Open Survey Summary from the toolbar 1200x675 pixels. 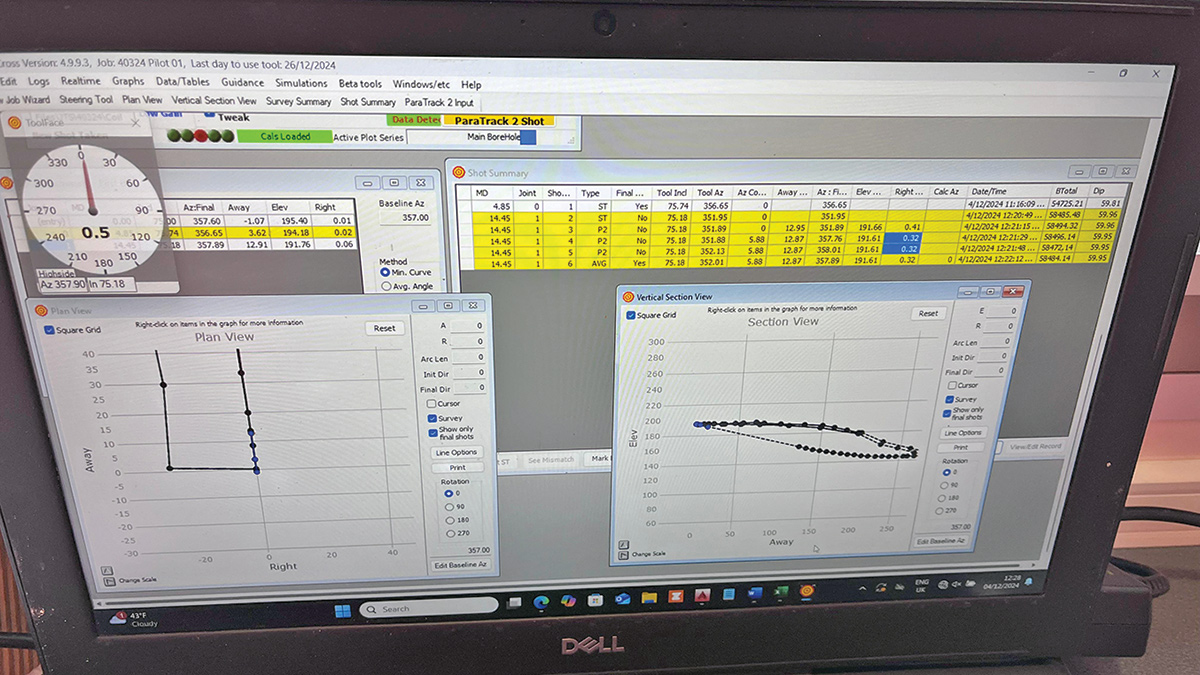coord(298,102)
